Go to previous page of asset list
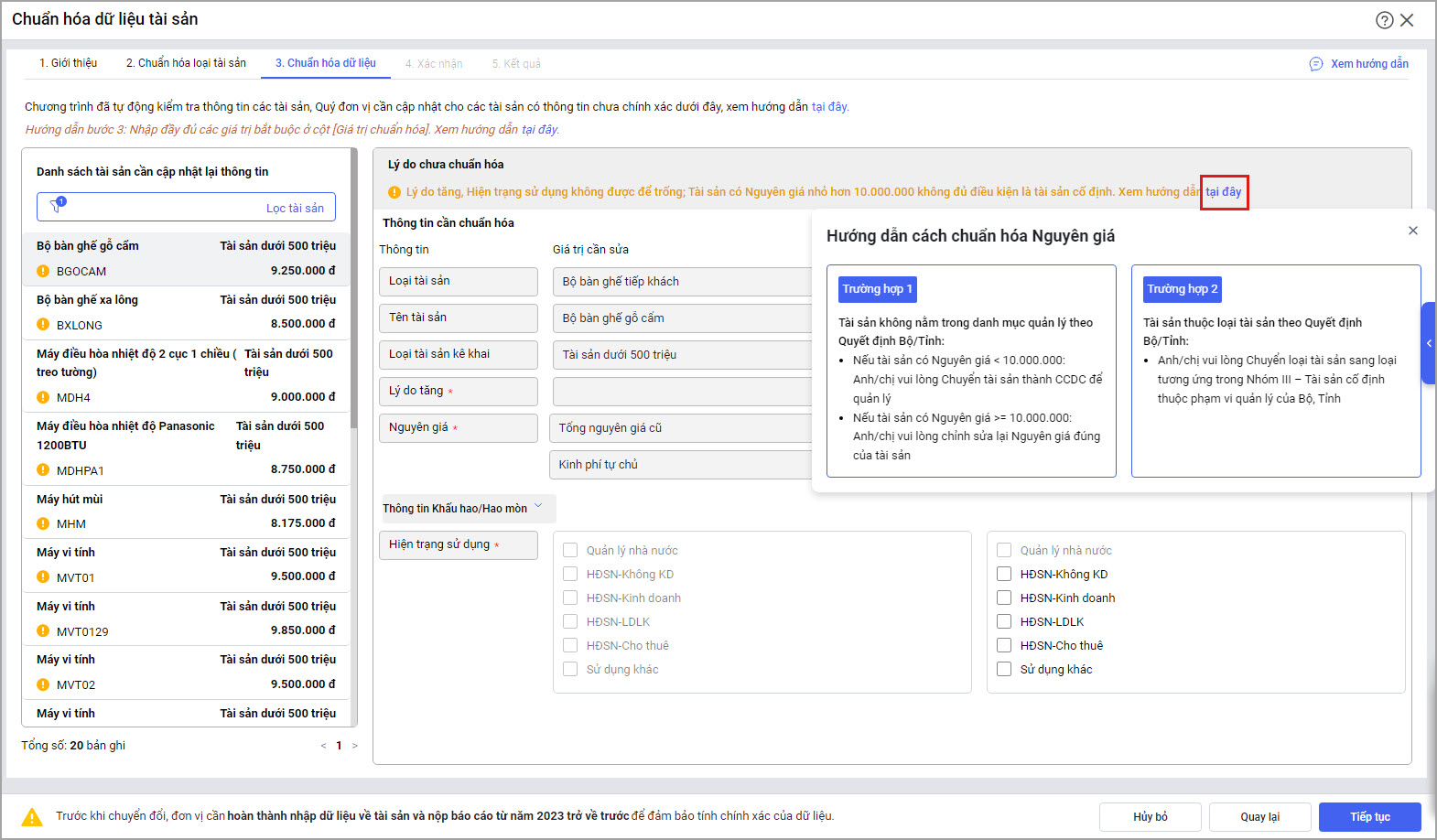This screenshot has height=840, width=1437. (323, 746)
